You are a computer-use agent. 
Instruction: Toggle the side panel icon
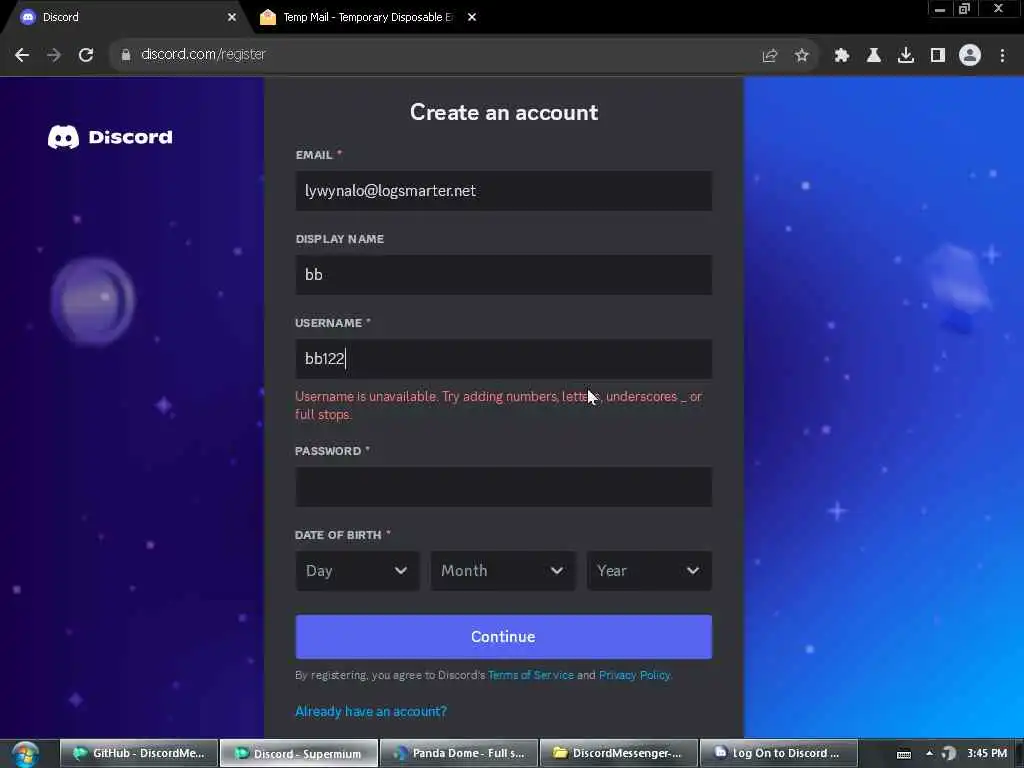point(938,56)
